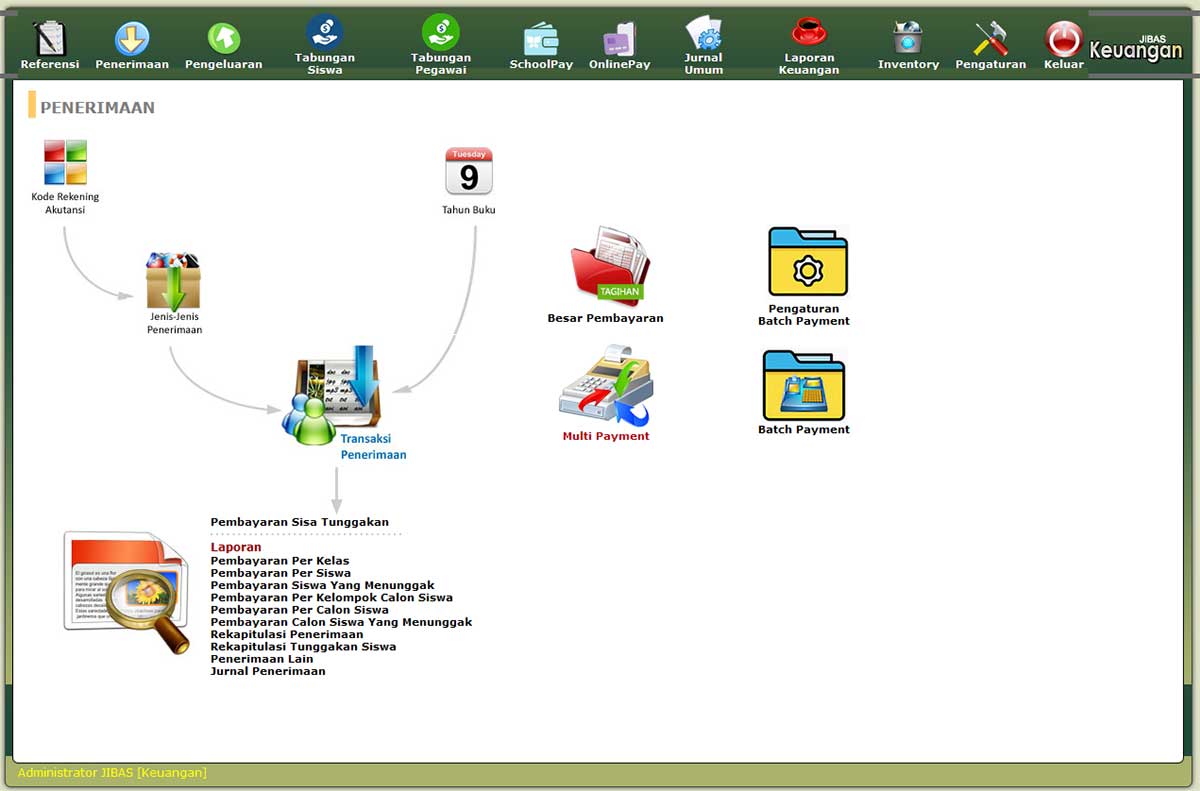Open Referensi in the top toolbar
Image resolution: width=1200 pixels, height=791 pixels.
point(50,45)
